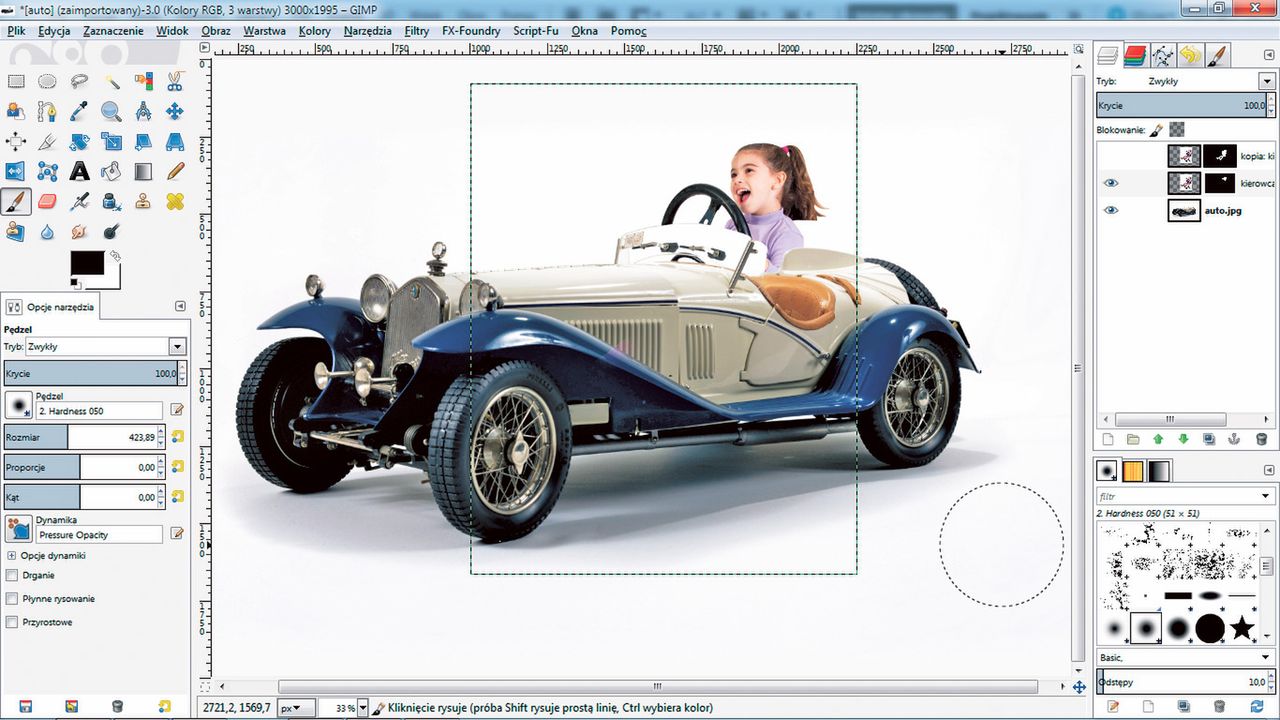Open the Kolory menu

(314, 31)
